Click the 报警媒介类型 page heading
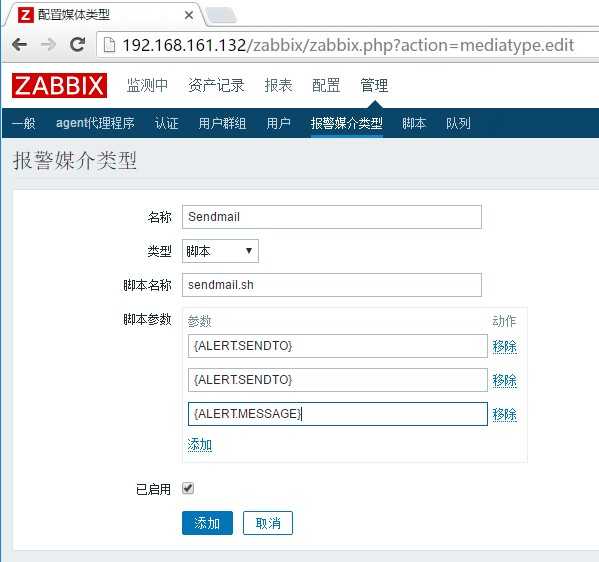The image size is (599, 562). [x=74, y=160]
